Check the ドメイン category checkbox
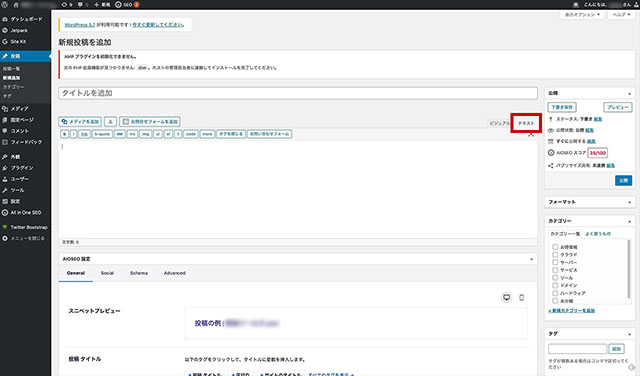640x376 pixels. (x=555, y=285)
